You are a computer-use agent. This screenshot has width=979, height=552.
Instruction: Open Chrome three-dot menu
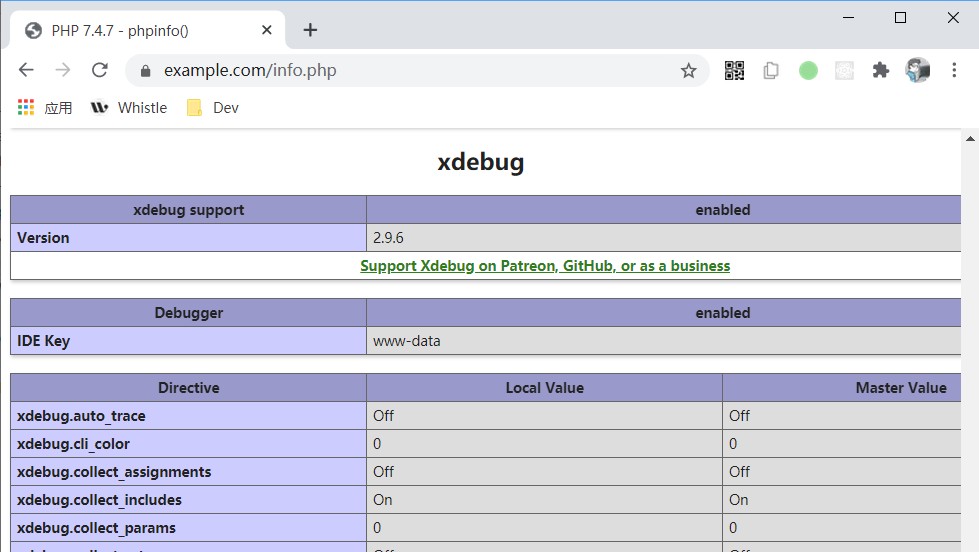pos(954,70)
